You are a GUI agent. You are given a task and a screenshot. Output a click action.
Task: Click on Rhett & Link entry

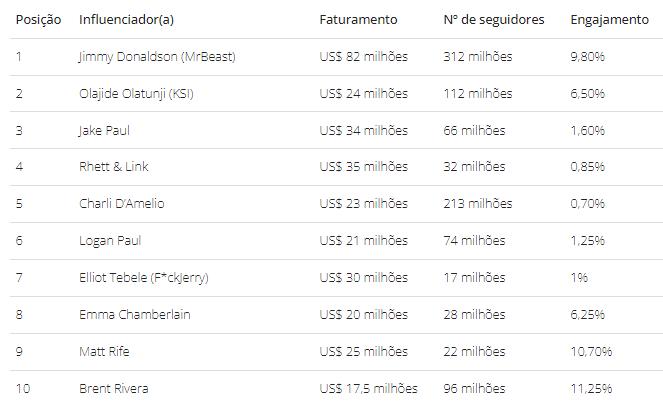(113, 167)
